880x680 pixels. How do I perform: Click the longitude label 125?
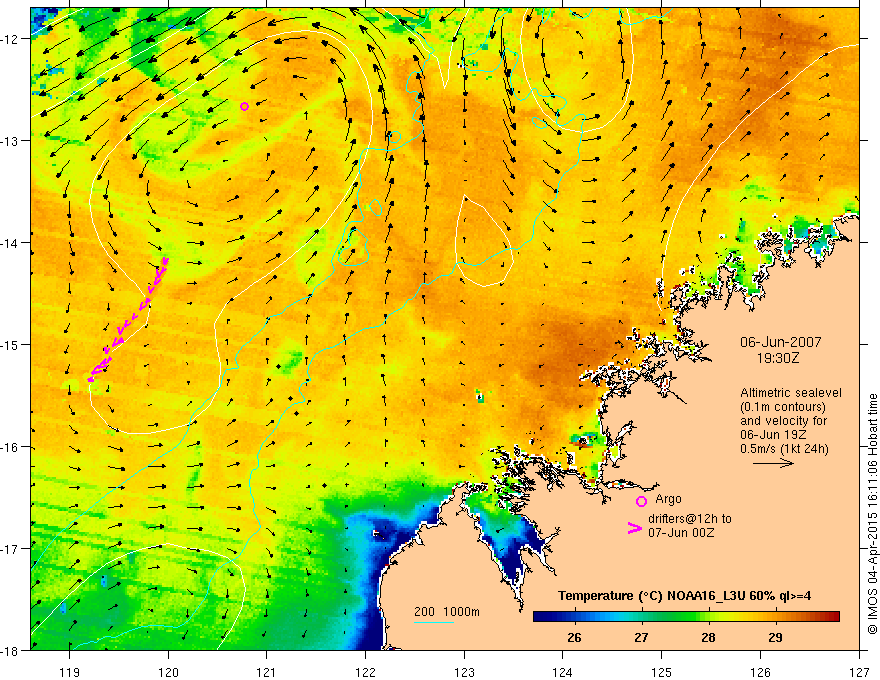coord(661,672)
